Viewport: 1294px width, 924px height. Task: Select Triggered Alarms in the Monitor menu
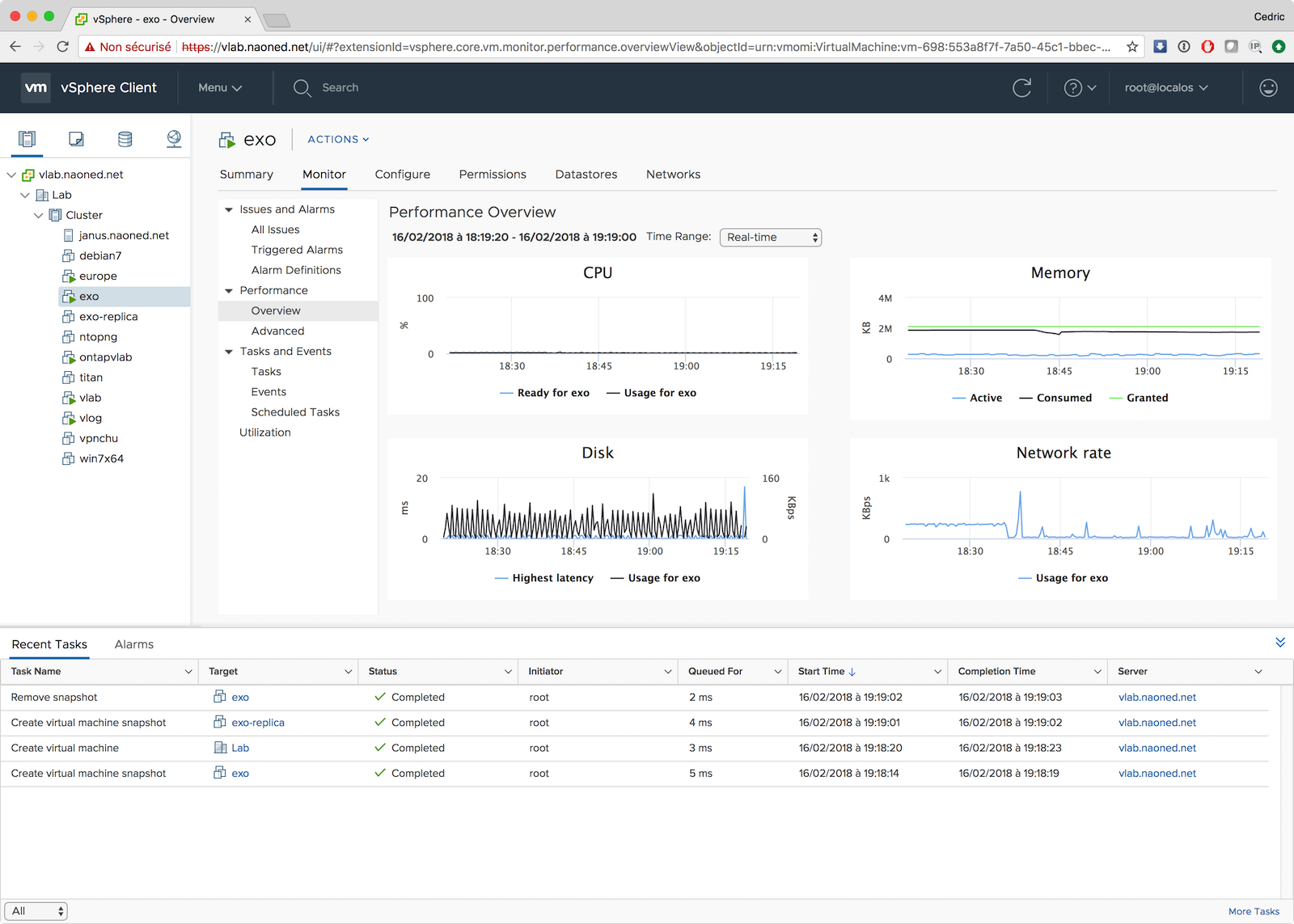297,250
